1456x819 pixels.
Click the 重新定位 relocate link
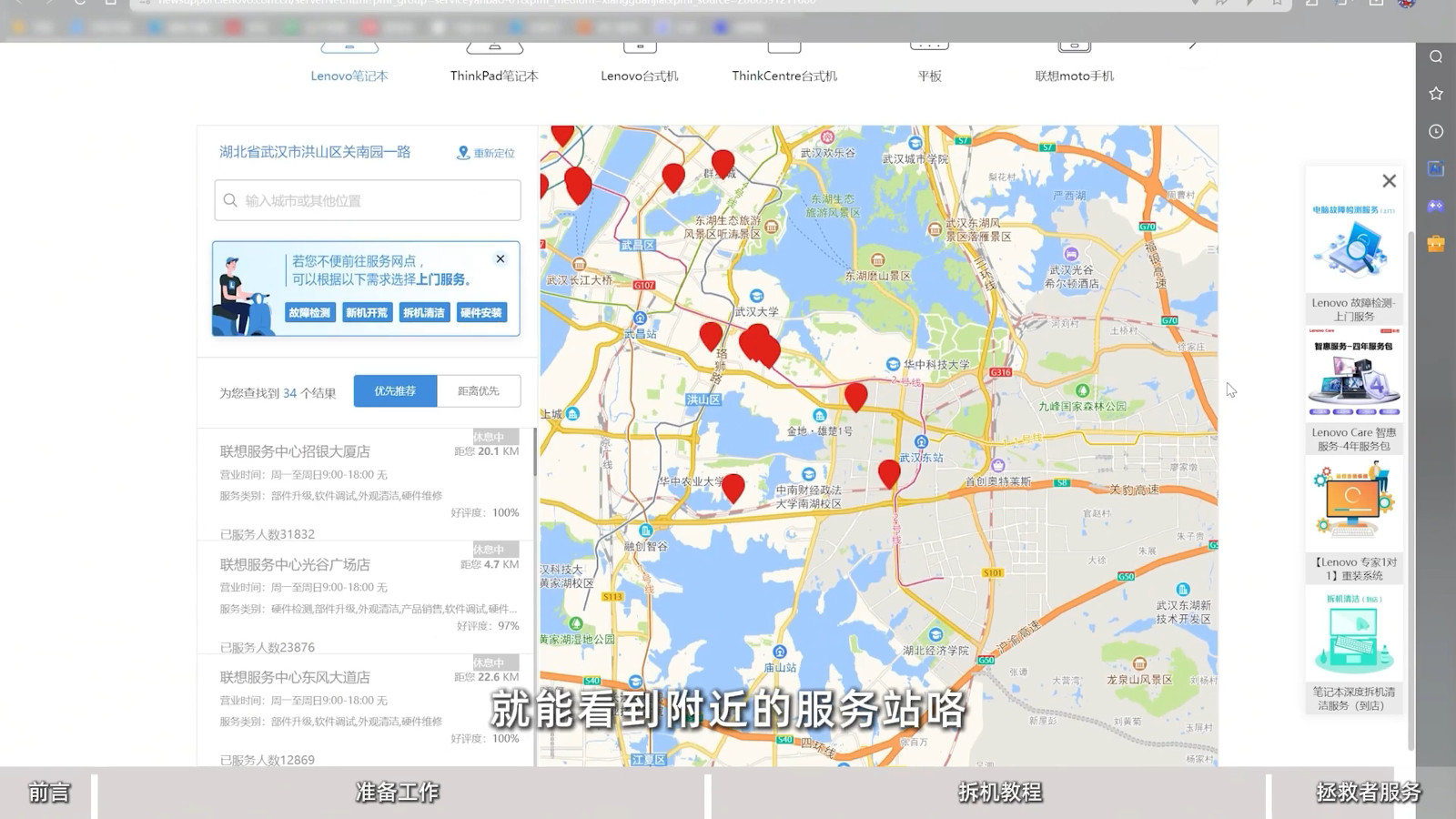(x=494, y=153)
